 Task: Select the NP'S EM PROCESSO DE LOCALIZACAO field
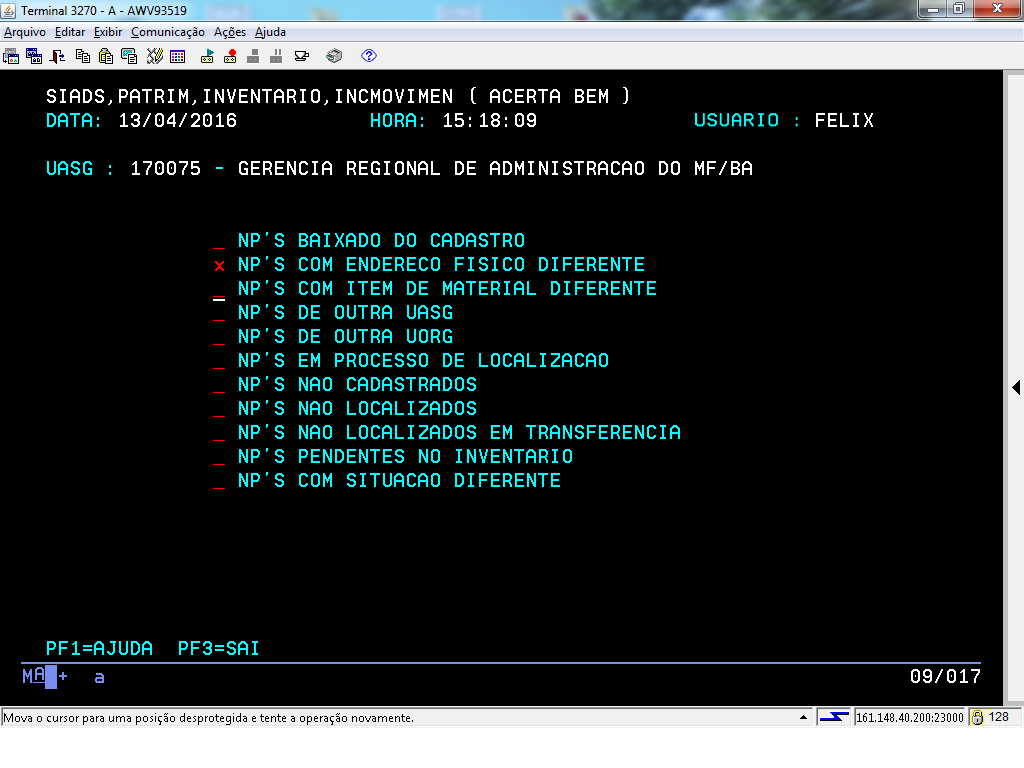pyautogui.click(x=219, y=361)
